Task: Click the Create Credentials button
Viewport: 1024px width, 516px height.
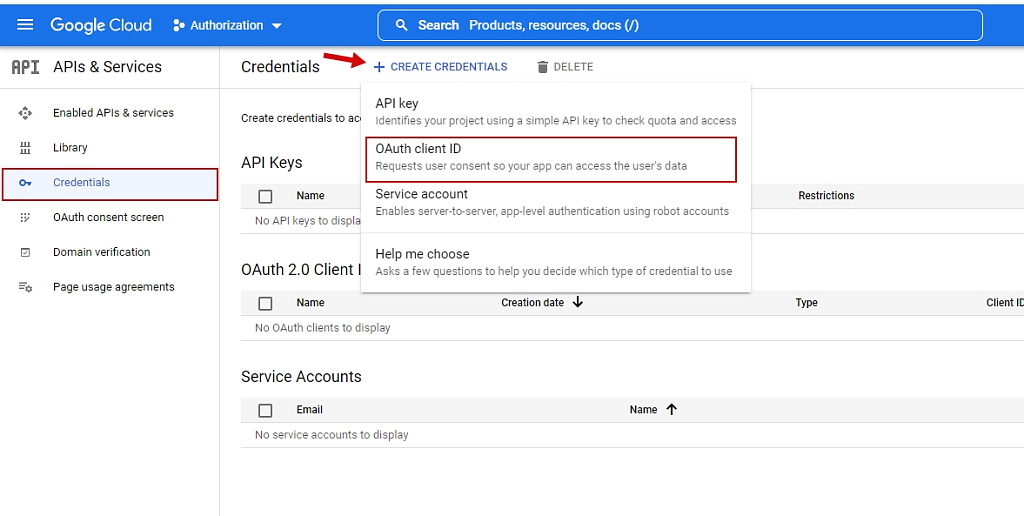Action: point(440,67)
